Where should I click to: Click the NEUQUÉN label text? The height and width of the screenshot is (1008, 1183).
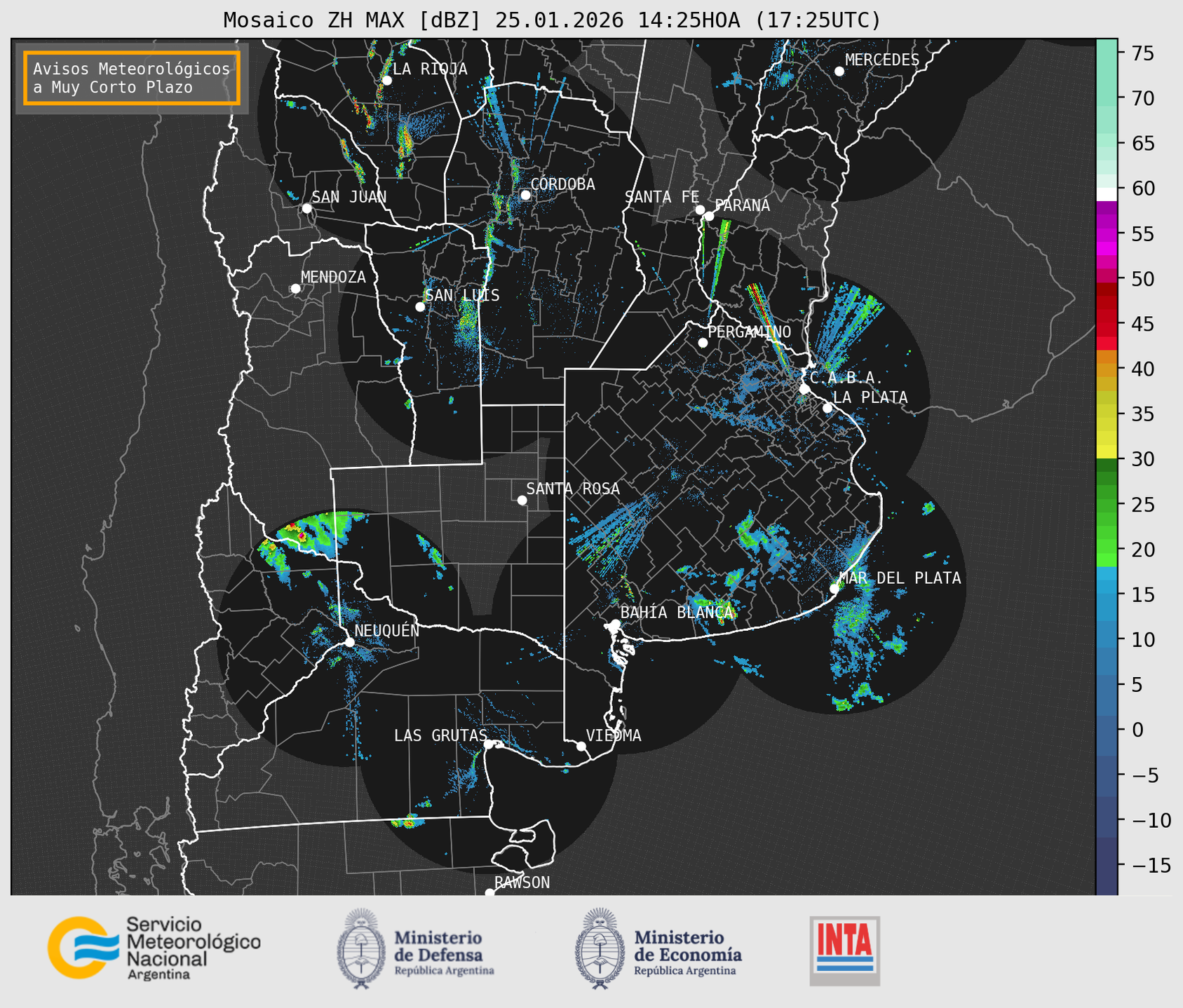[386, 630]
